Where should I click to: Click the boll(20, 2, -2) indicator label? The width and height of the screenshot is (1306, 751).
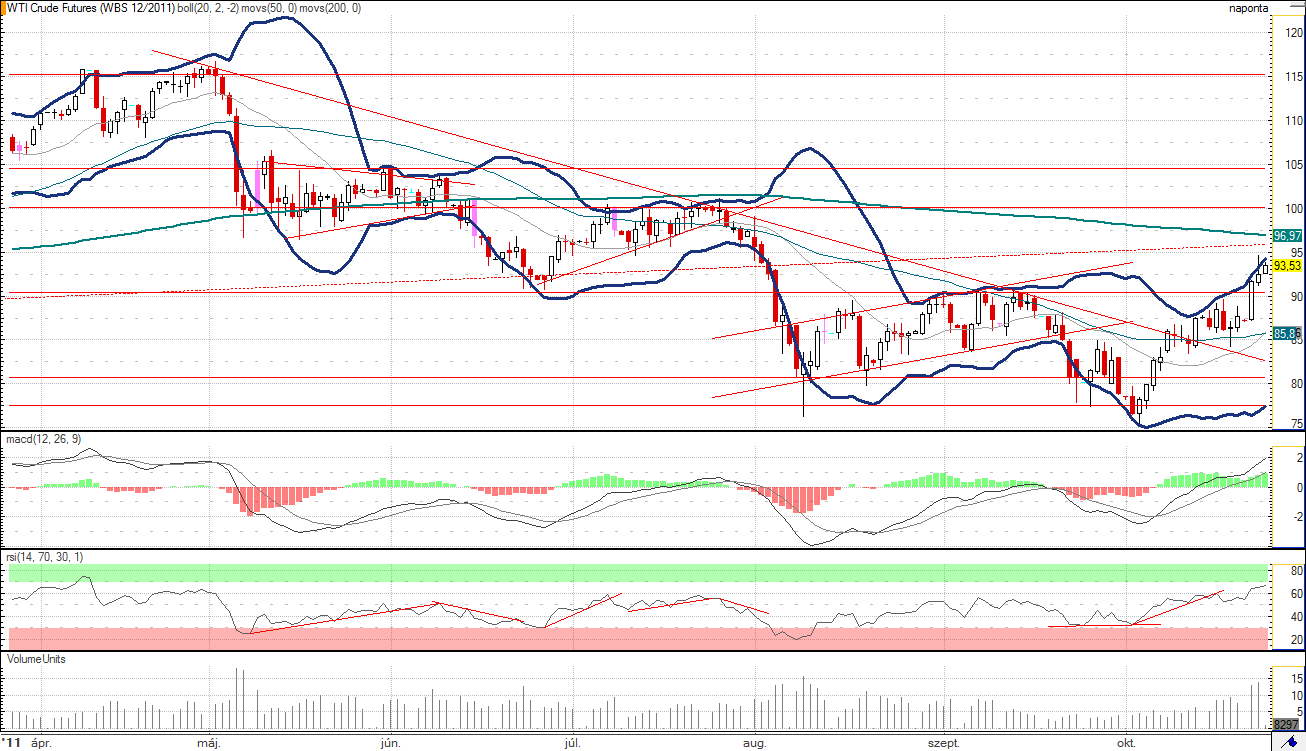(x=209, y=8)
